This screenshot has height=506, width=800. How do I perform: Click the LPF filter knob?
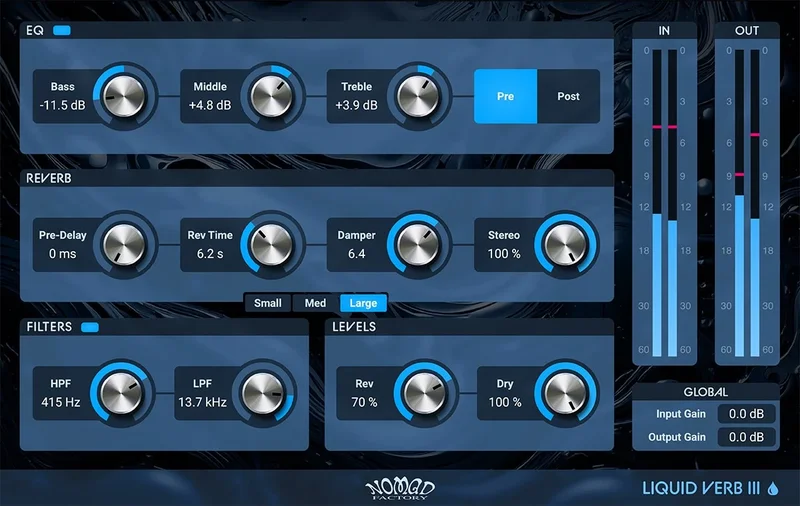click(263, 393)
